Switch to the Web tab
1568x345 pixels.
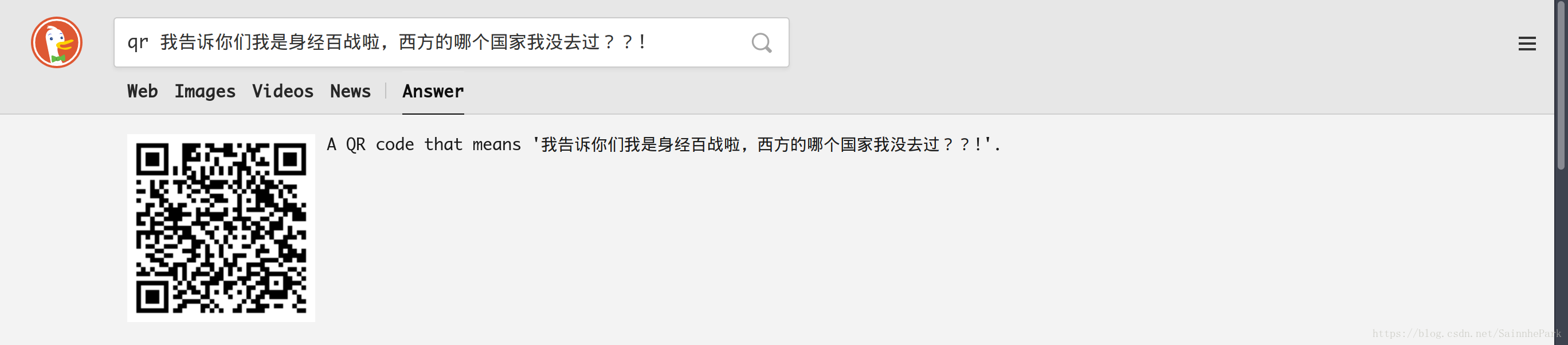tap(143, 91)
